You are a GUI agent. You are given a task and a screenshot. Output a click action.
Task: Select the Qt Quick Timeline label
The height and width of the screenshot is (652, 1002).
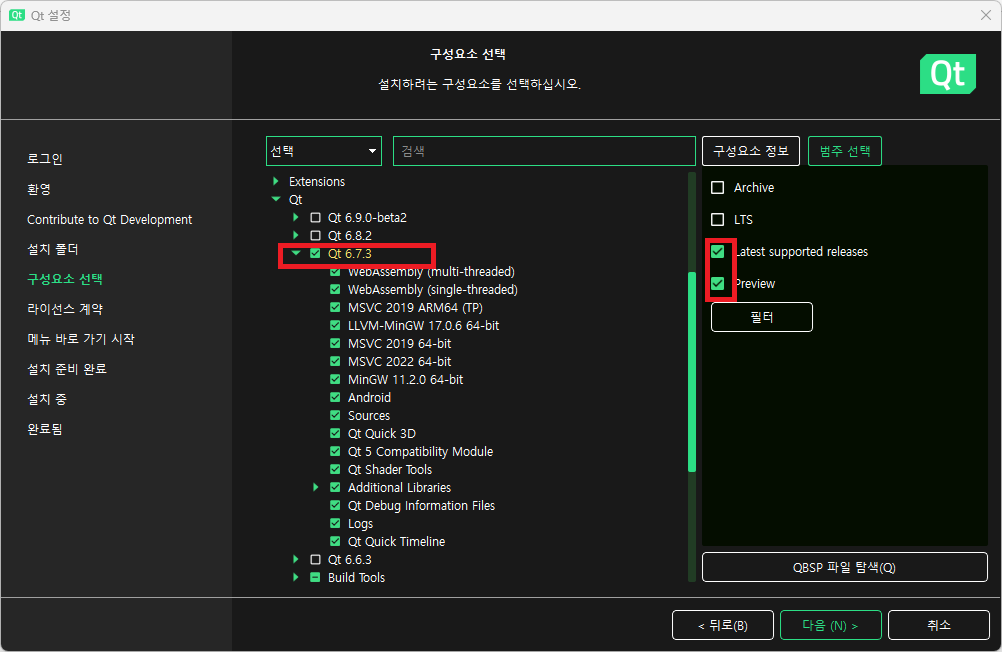pos(396,541)
